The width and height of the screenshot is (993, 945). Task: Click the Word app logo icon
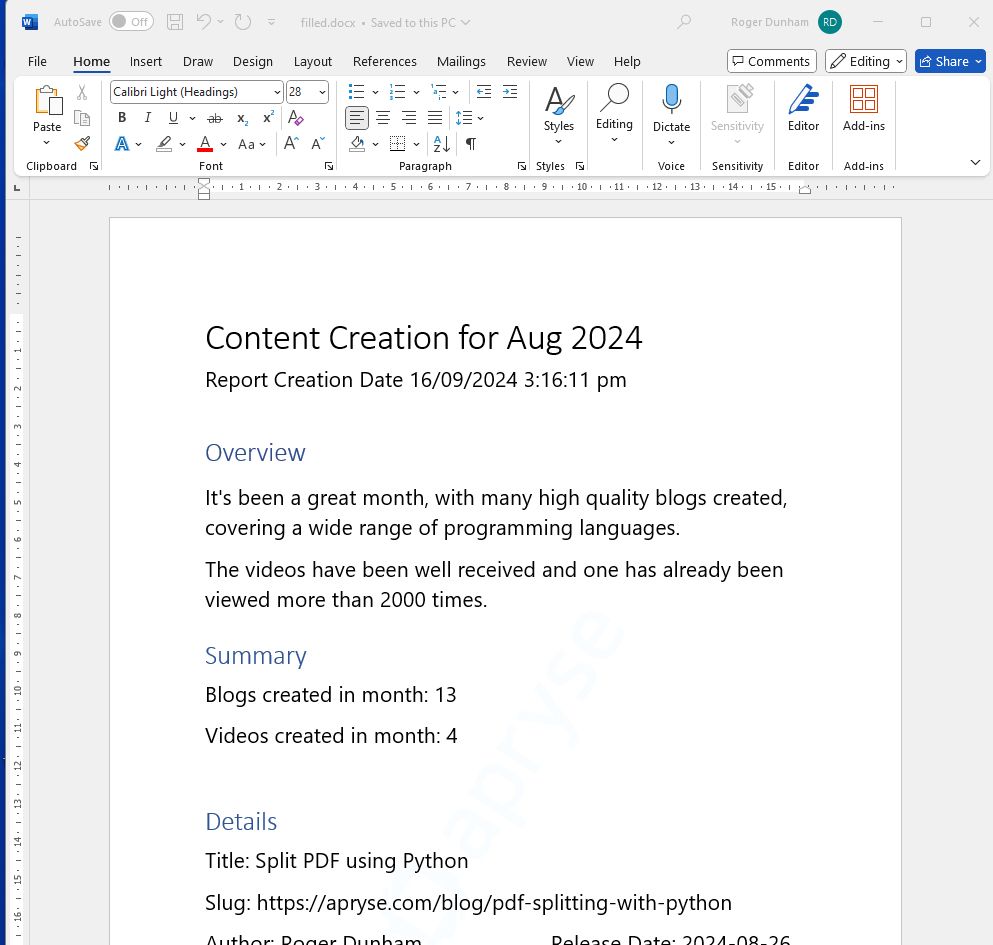click(x=29, y=22)
